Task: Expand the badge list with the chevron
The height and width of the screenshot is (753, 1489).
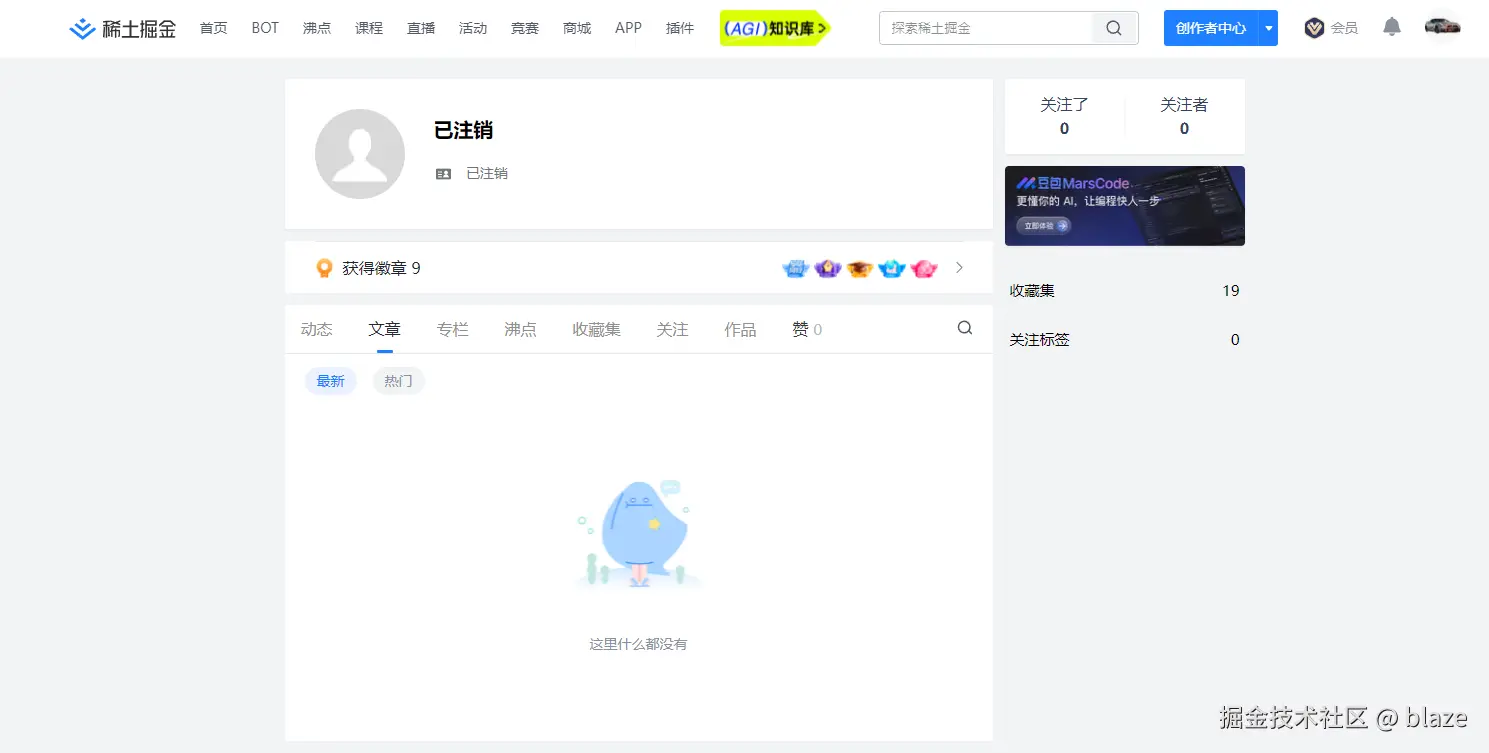Action: [959, 268]
